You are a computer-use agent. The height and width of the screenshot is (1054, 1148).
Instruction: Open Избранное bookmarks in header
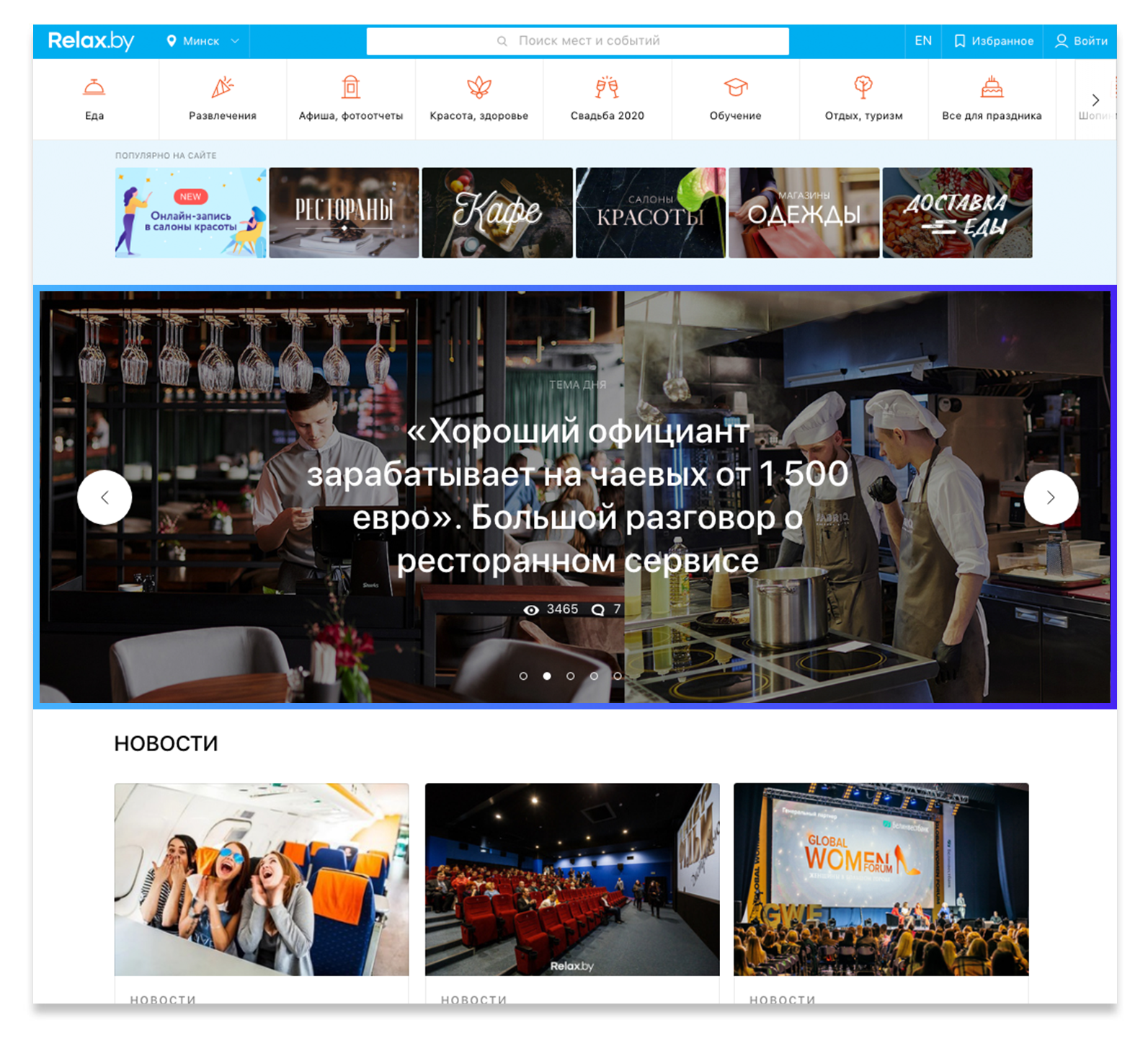click(993, 41)
